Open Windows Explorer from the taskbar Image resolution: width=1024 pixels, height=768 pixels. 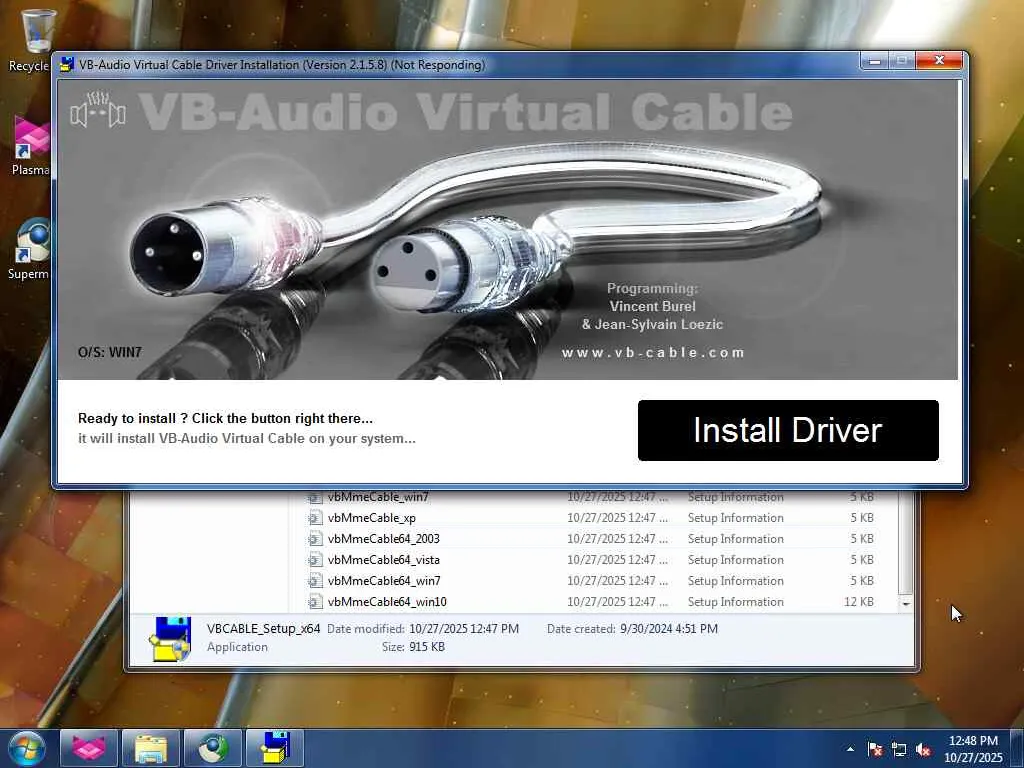(151, 748)
